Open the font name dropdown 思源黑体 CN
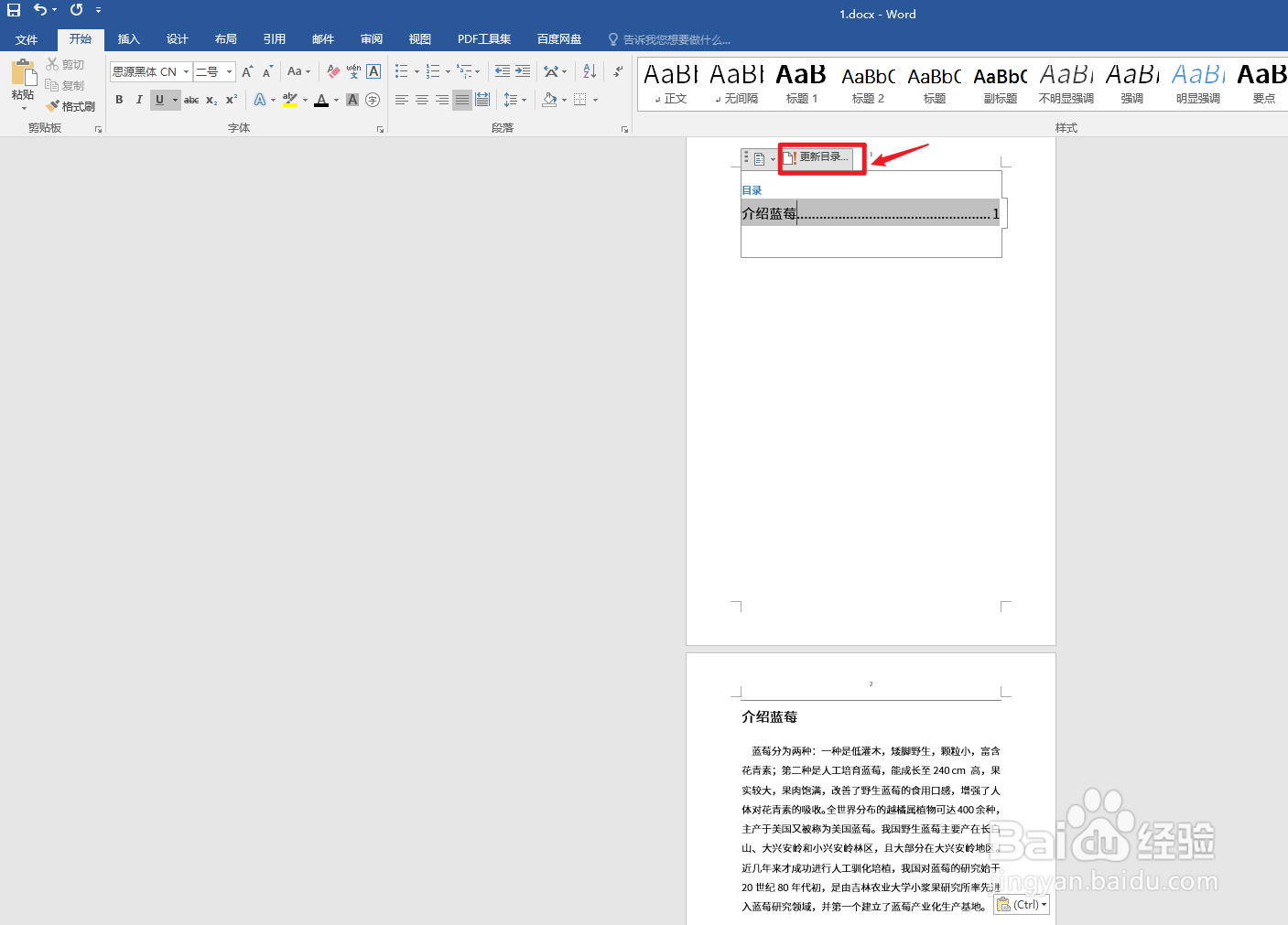This screenshot has width=1288, height=925. (186, 71)
